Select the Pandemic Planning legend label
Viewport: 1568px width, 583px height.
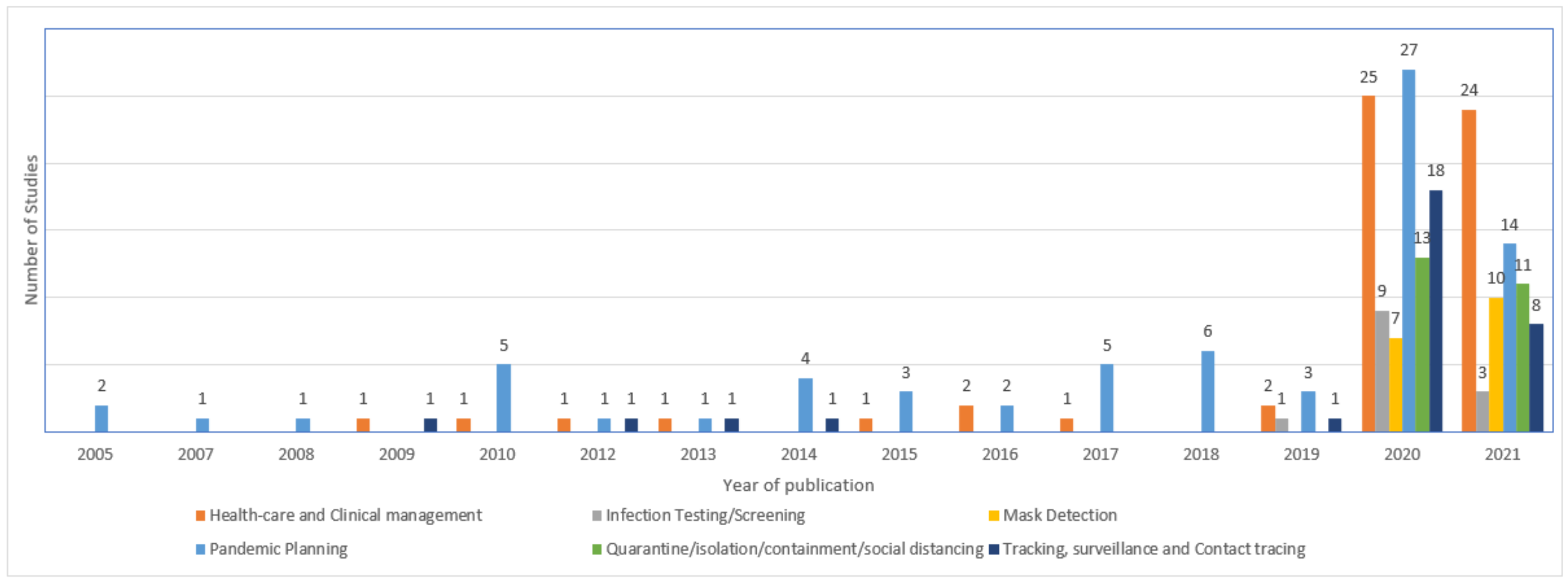click(278, 549)
